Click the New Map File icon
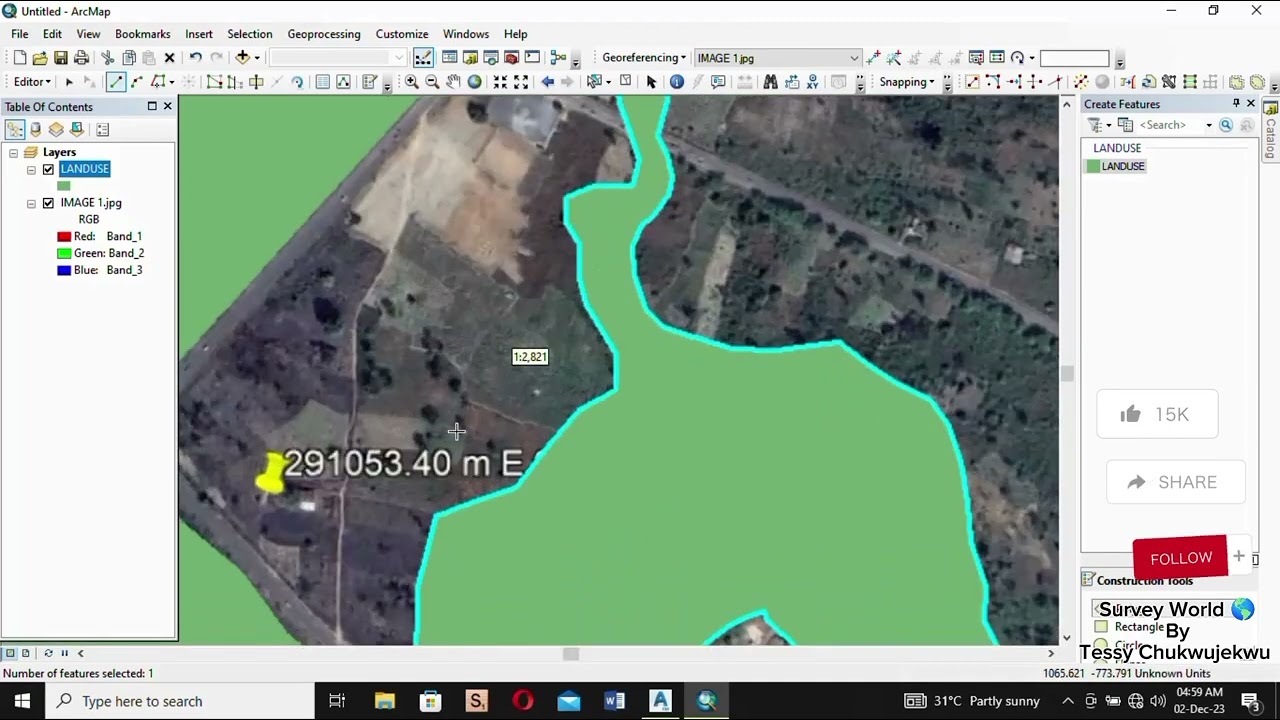The image size is (1280, 720). click(x=19, y=58)
